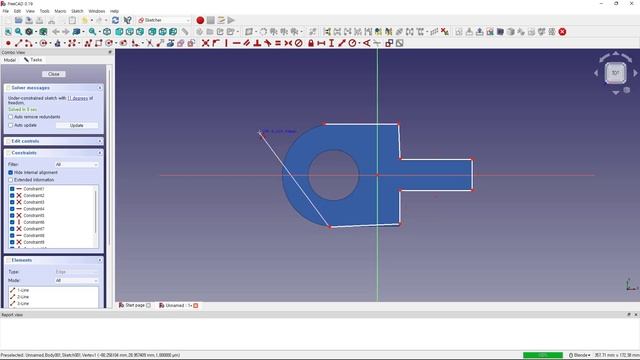
Task: Apply symmetric constraint
Action: point(288,43)
